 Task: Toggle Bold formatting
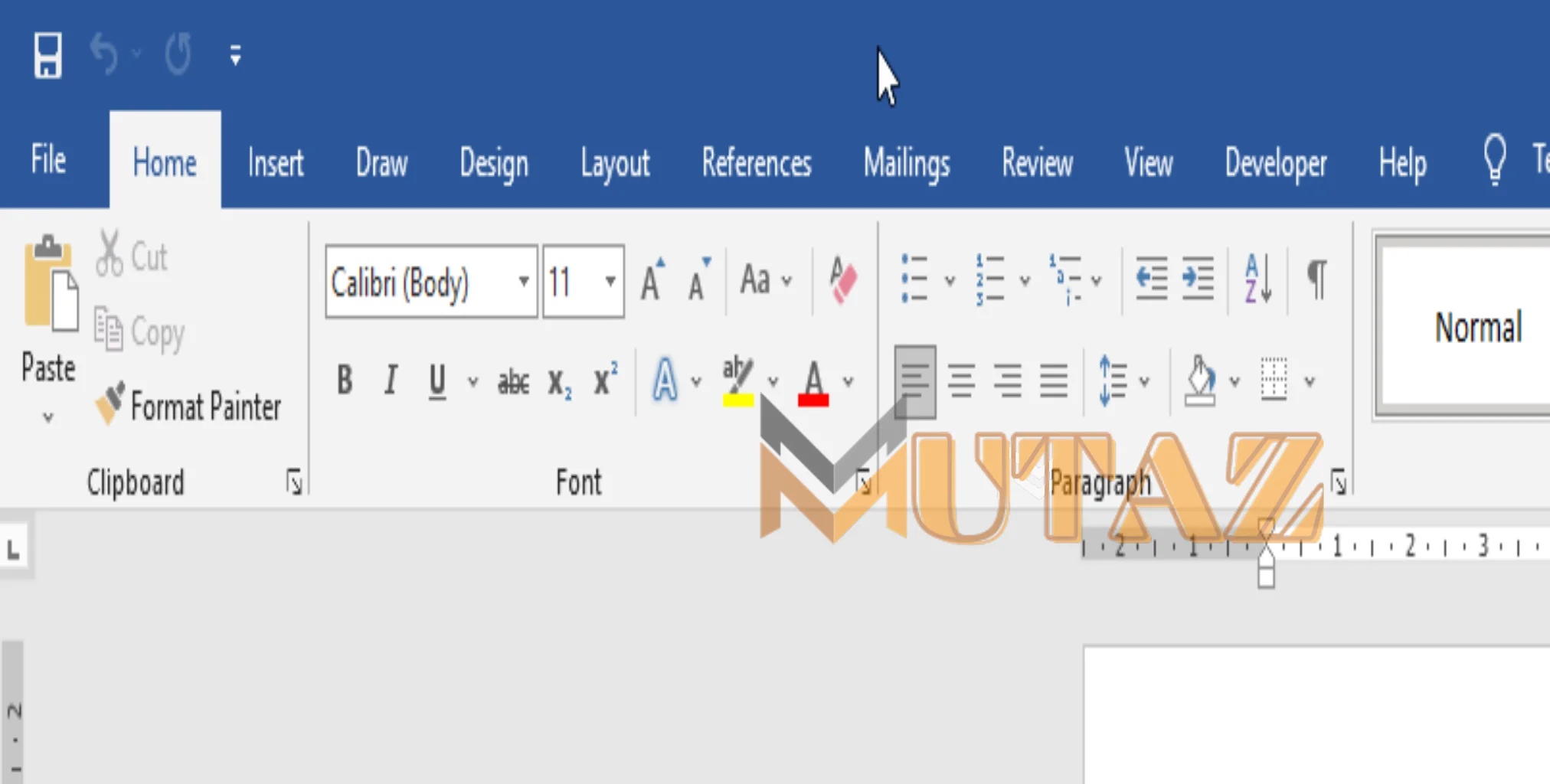pyautogui.click(x=345, y=380)
